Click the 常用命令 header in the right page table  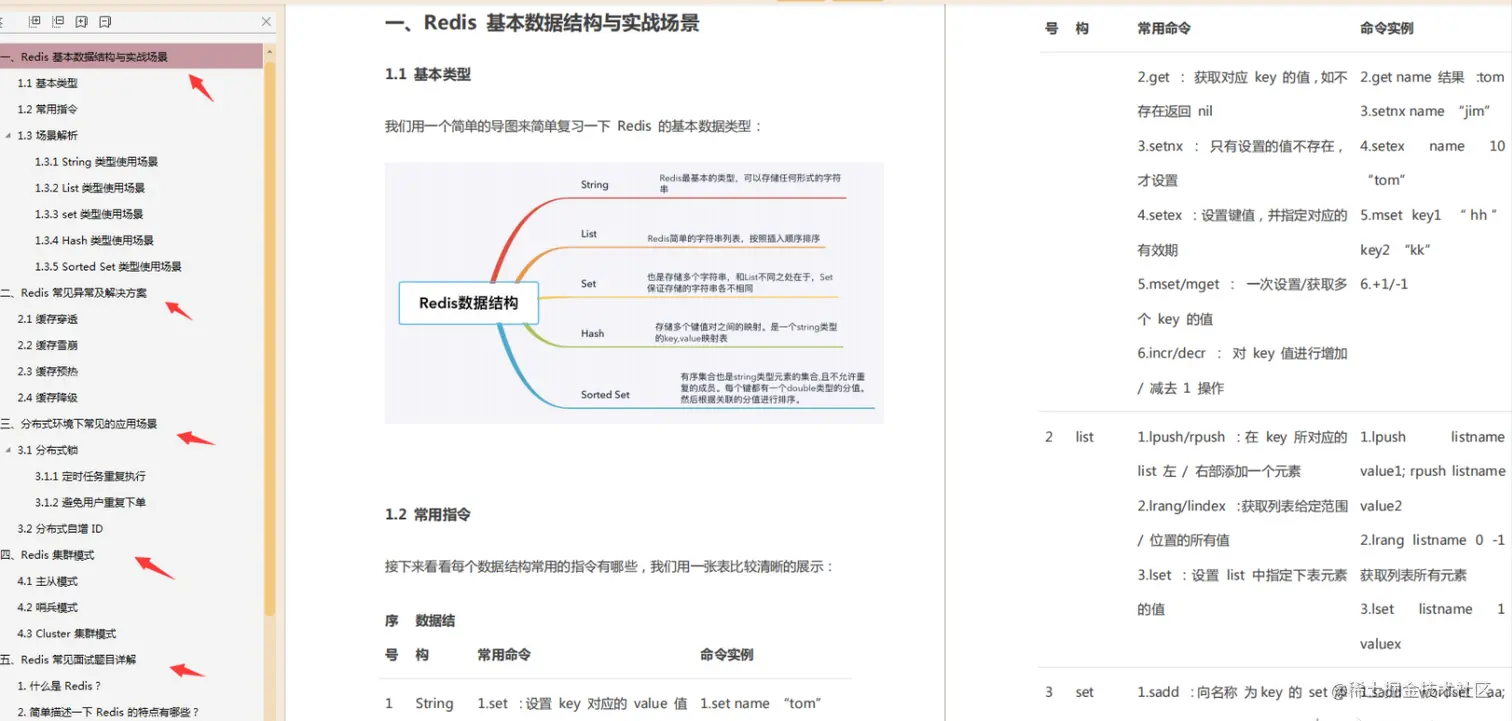click(x=1164, y=29)
